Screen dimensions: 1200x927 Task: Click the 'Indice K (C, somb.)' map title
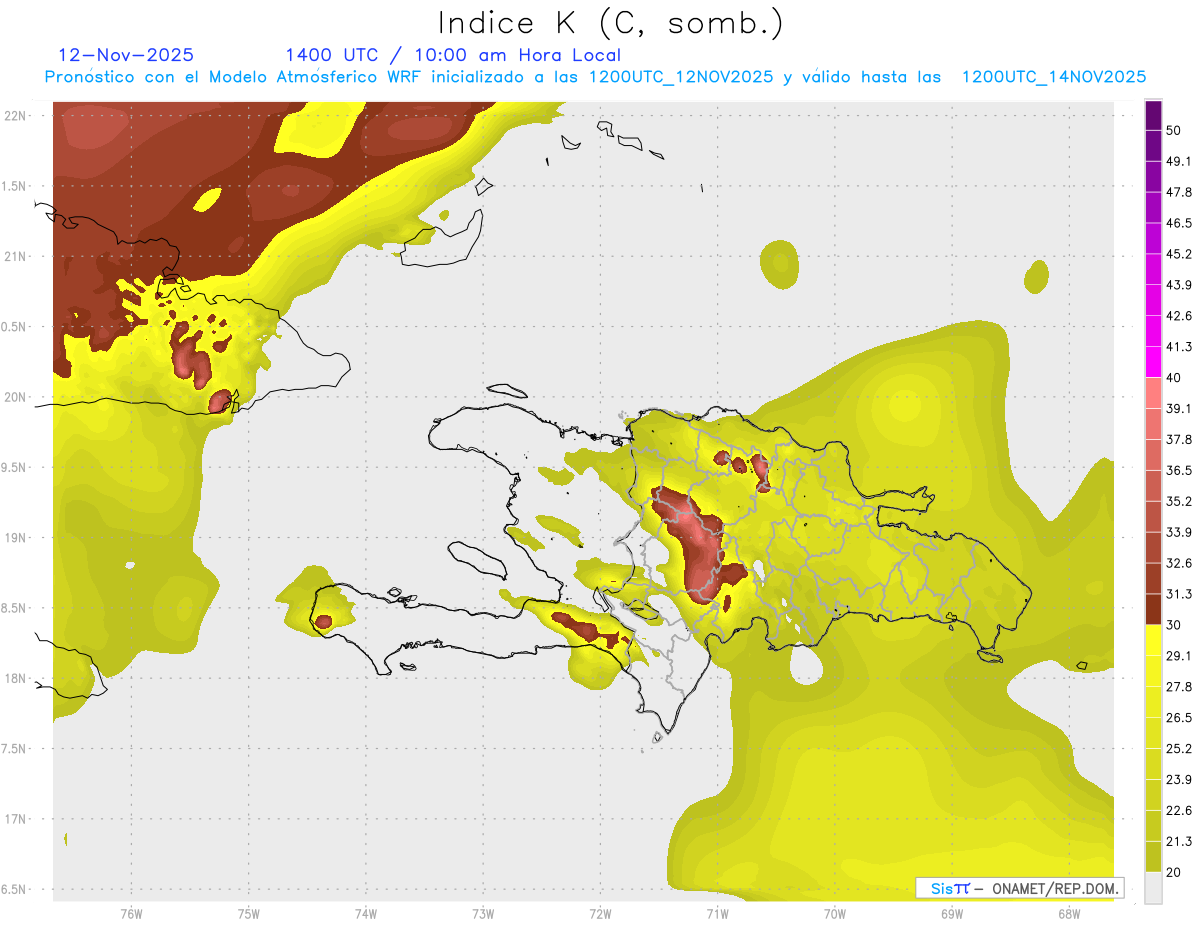[x=611, y=24]
